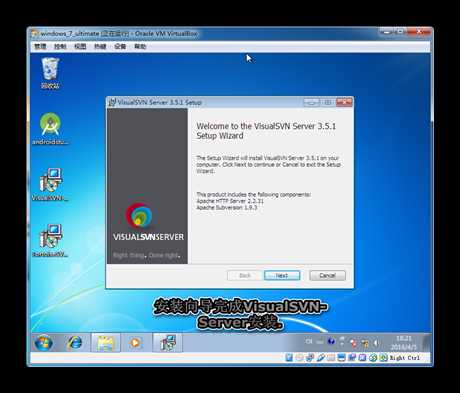Click Show desktop button beside the clock
The height and width of the screenshot is (393, 460).
[x=427, y=343]
